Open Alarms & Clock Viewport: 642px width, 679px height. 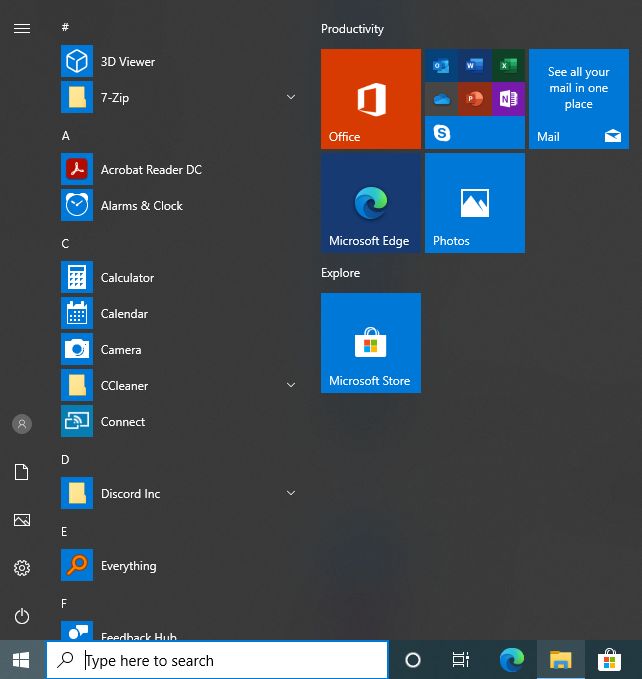(141, 206)
